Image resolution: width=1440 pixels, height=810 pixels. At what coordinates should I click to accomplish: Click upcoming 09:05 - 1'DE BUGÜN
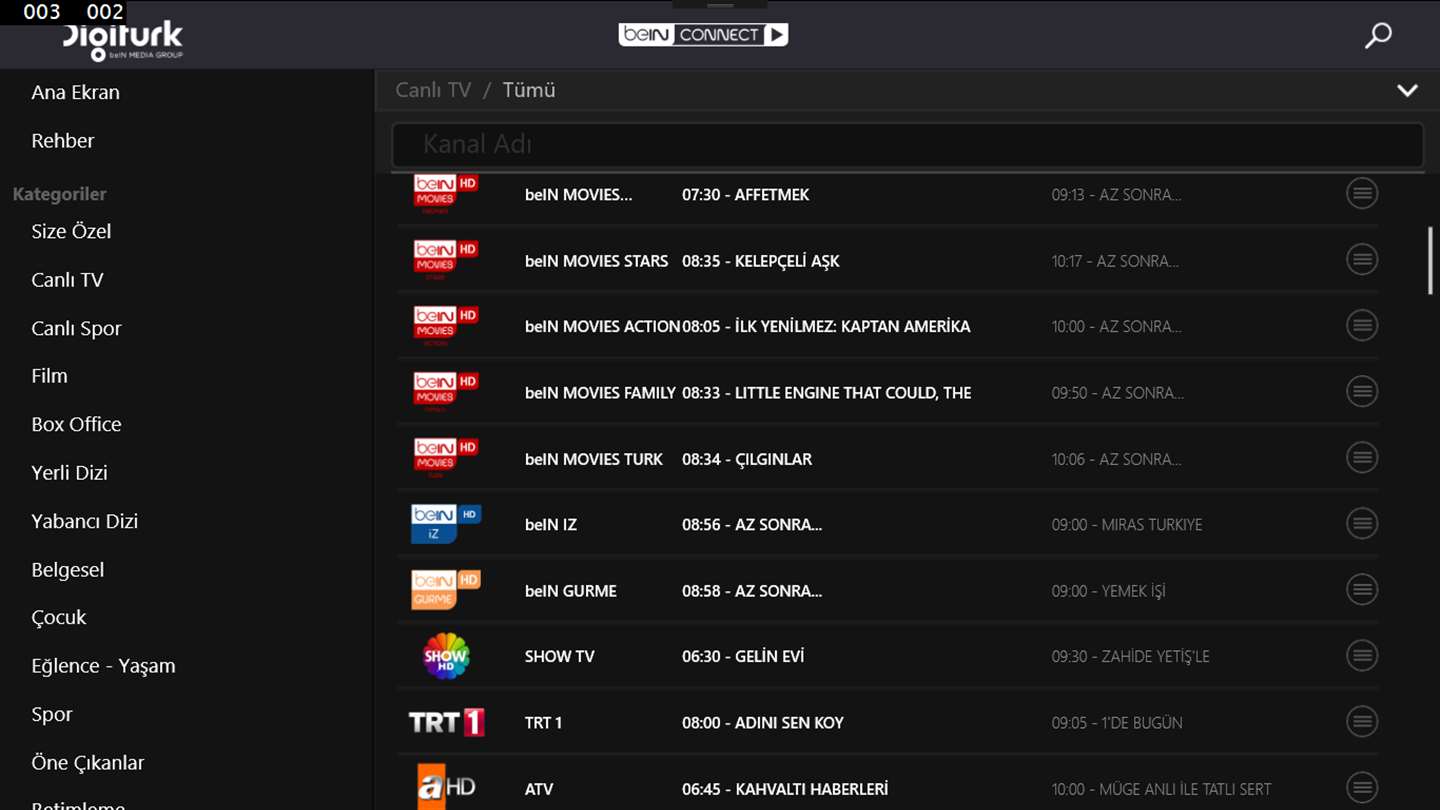coord(1116,723)
